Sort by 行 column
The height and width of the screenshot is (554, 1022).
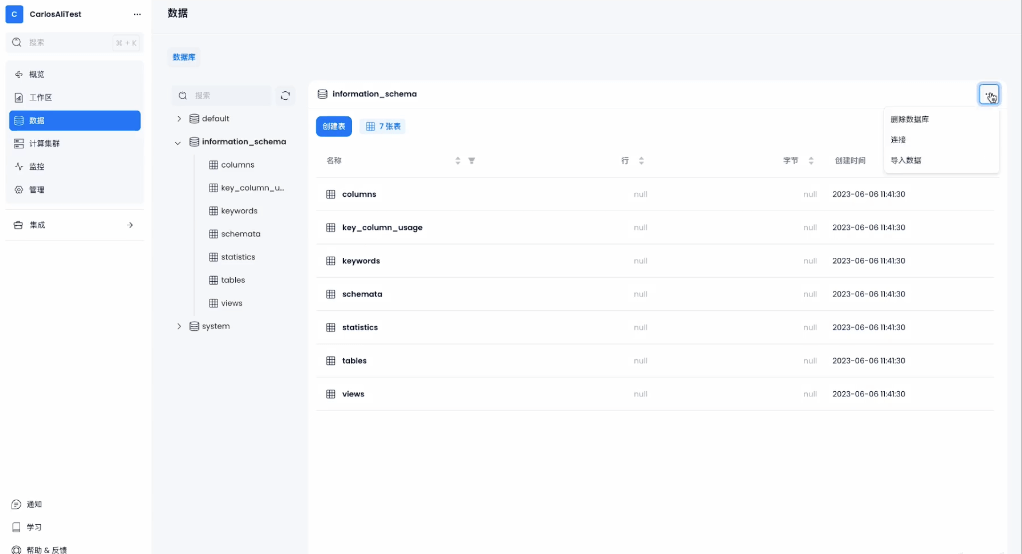pos(641,161)
